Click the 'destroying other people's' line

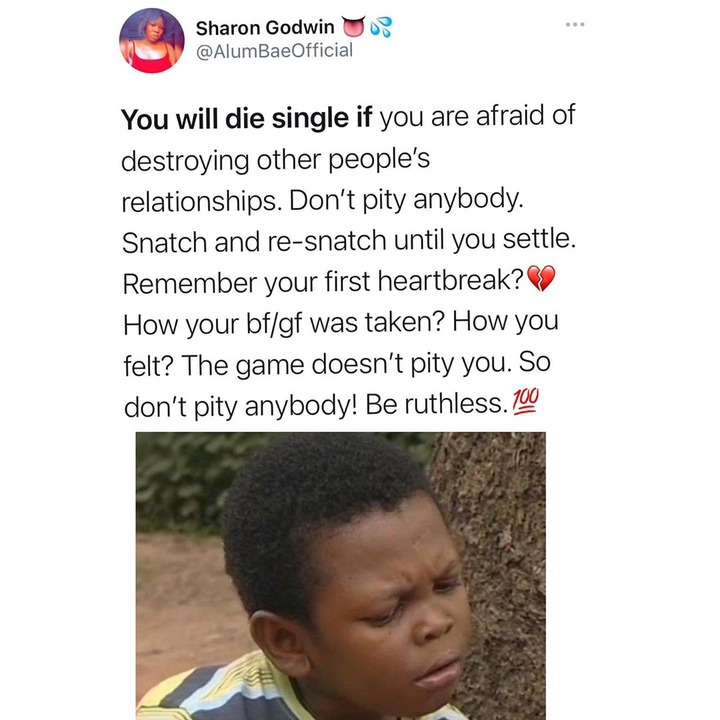click(x=276, y=161)
